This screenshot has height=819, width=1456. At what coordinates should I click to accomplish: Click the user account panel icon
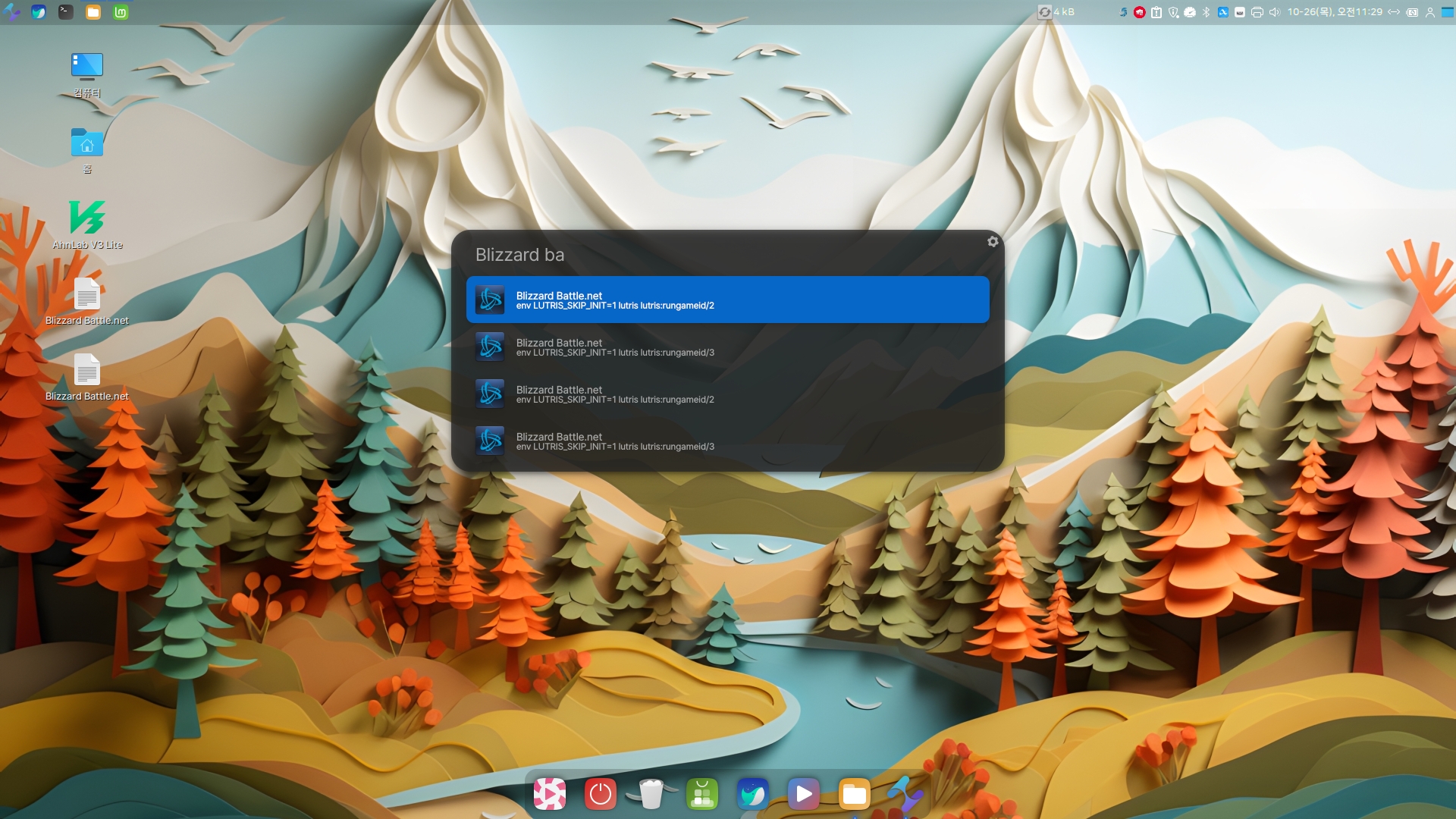[1429, 12]
